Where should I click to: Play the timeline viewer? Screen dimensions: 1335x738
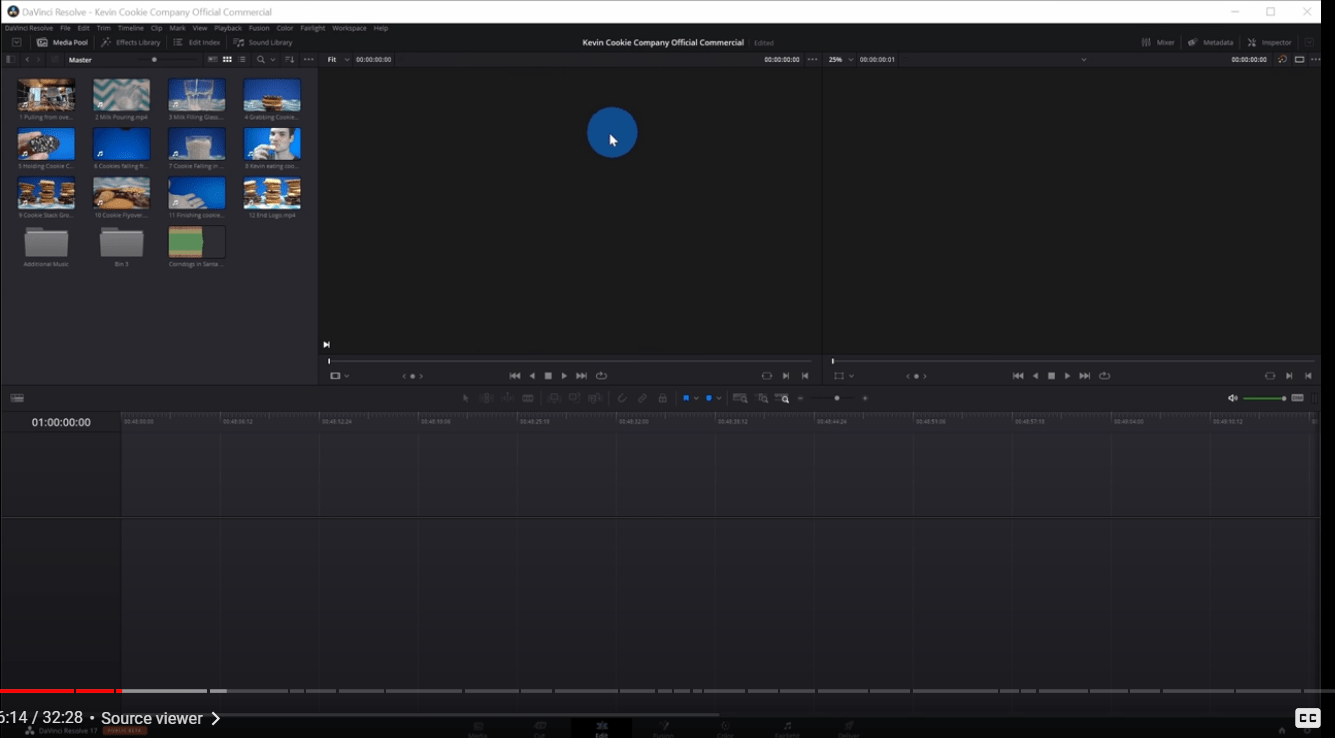[x=1067, y=376]
